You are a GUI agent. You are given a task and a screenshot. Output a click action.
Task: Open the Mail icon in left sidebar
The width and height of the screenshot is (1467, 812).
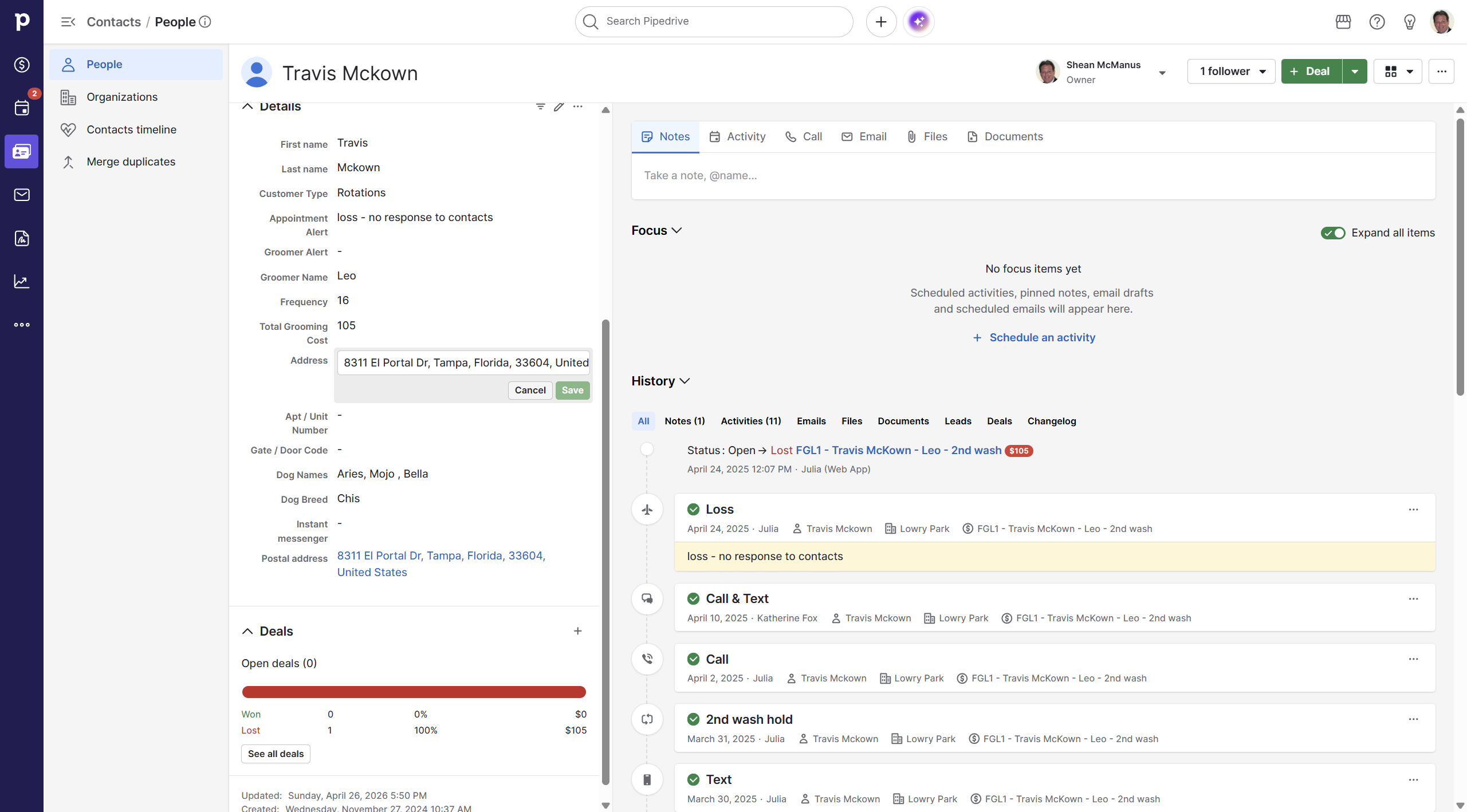click(22, 195)
